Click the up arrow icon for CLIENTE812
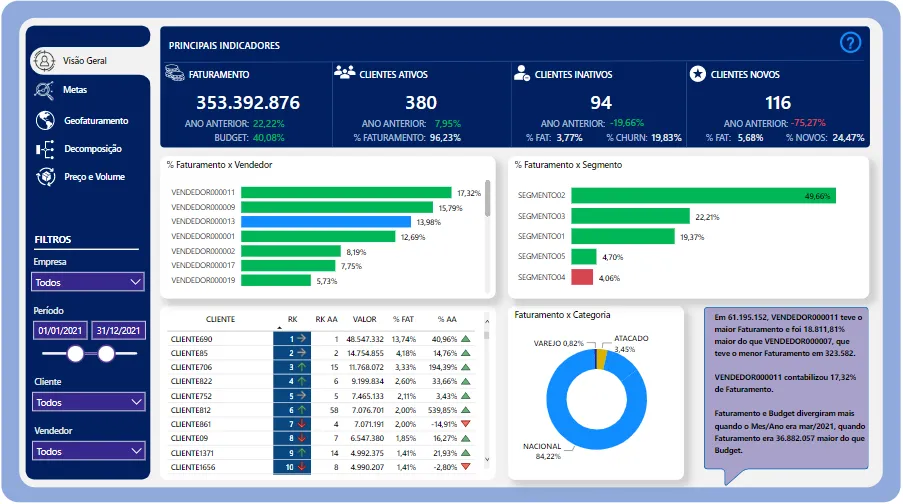 pyautogui.click(x=301, y=410)
